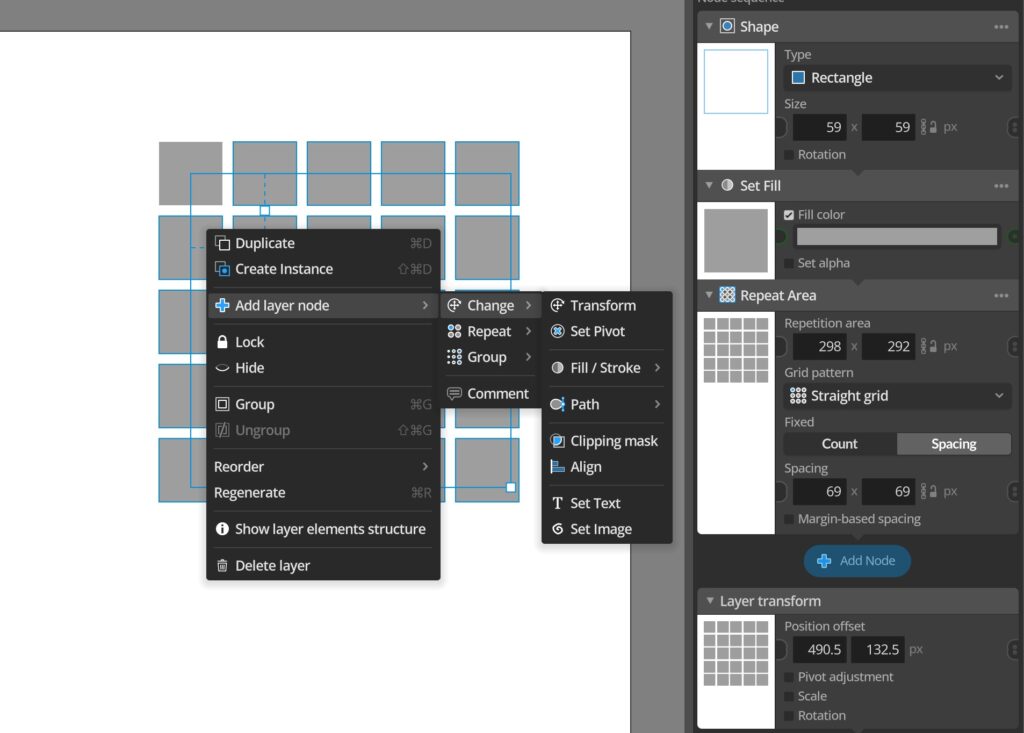Image resolution: width=1024 pixels, height=733 pixels.
Task: Select Create Instance menu item
Action: 283,269
